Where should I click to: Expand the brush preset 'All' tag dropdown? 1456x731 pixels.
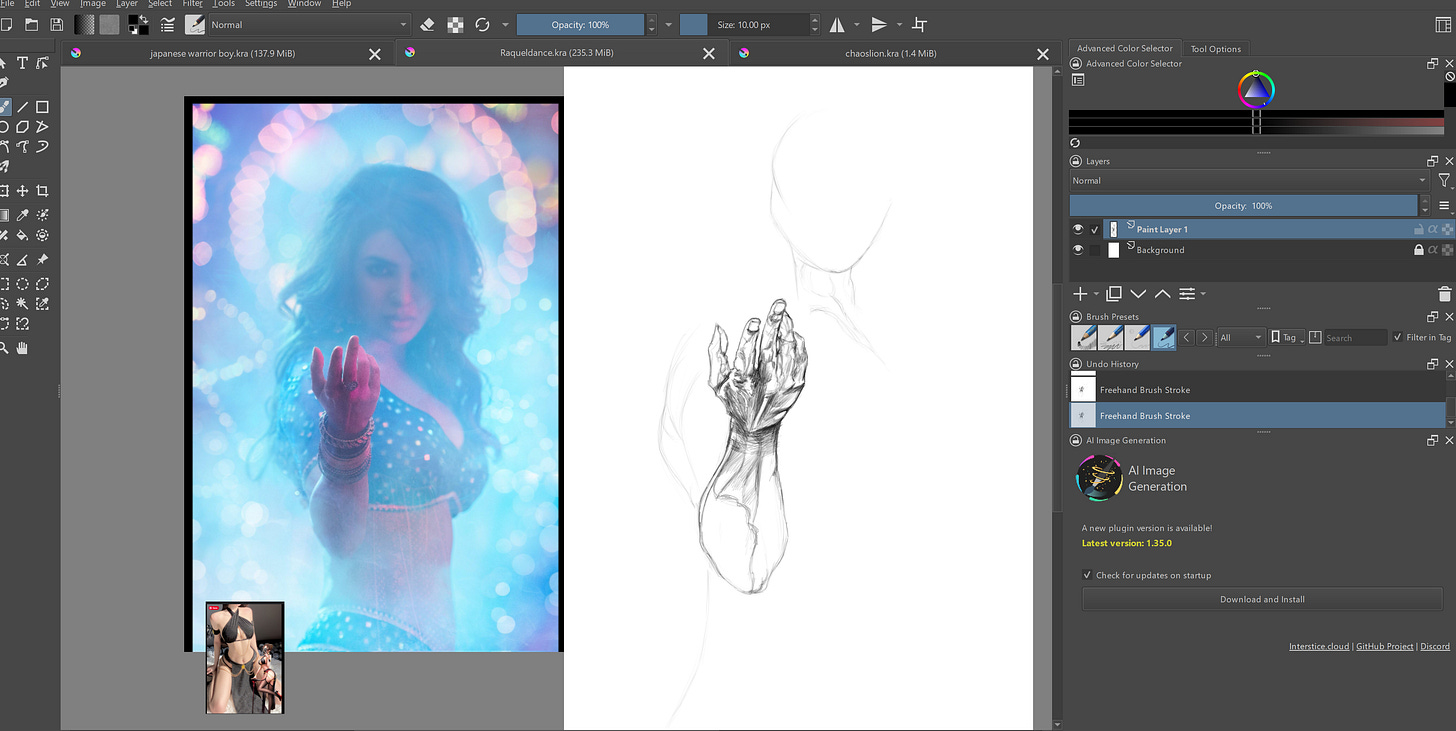[x=1241, y=338]
